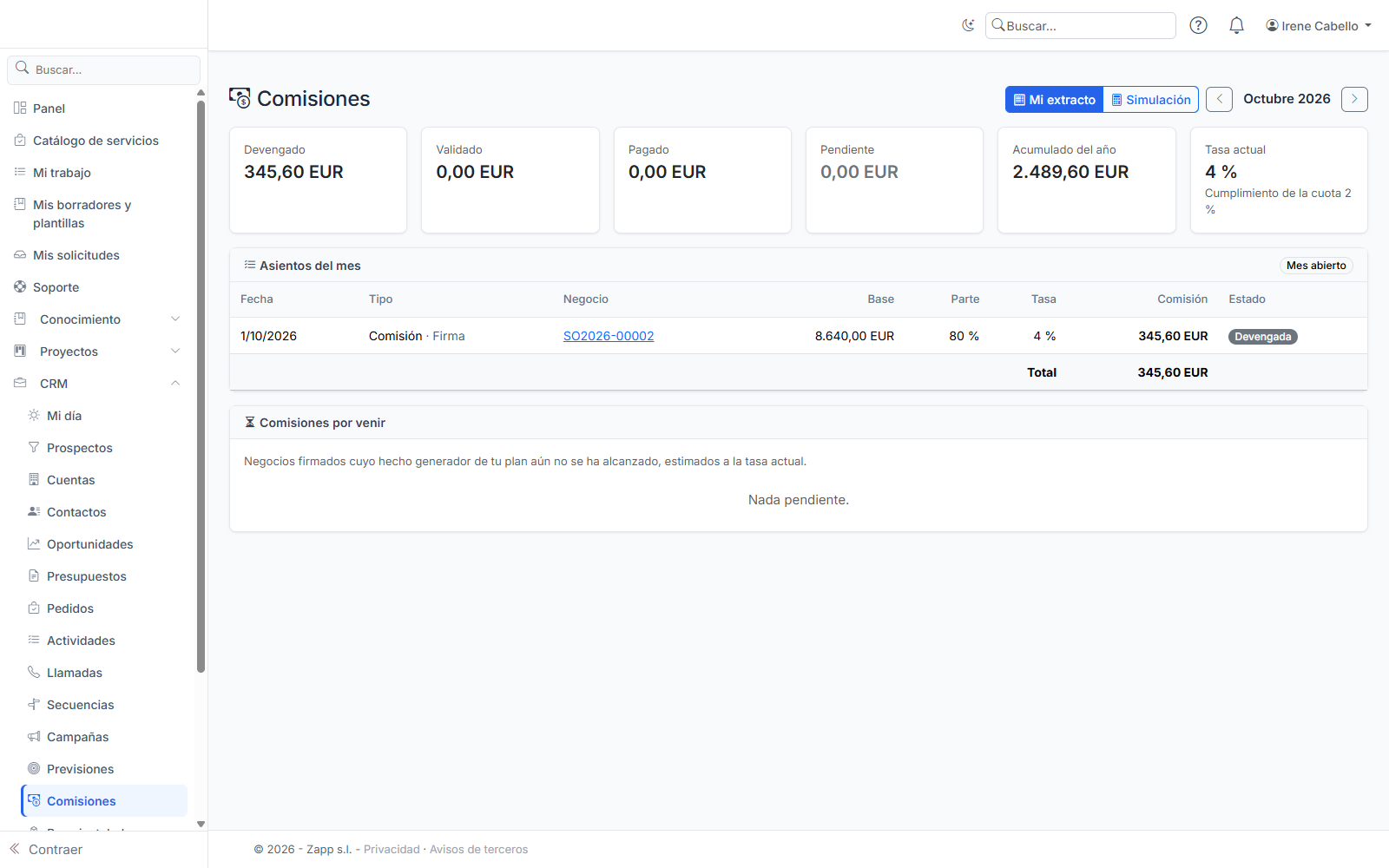Screen dimensions: 1389x868
Task: Open Campañas in CRM menu
Action: tap(104, 737)
